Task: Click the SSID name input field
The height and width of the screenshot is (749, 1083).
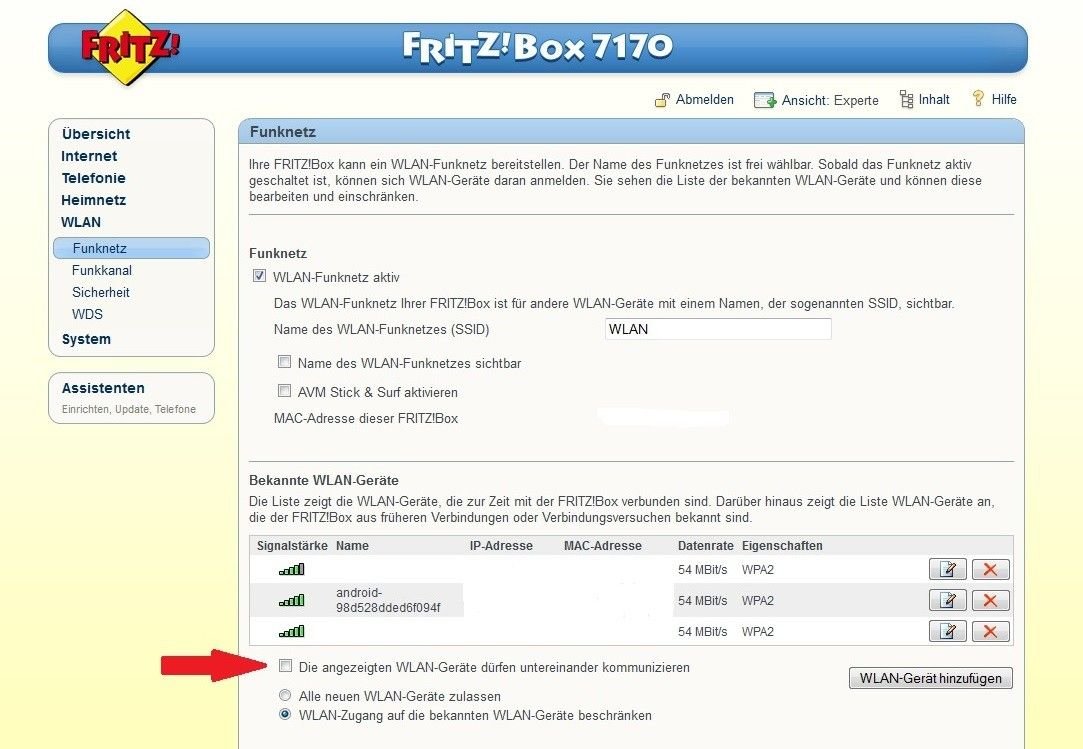Action: click(718, 329)
